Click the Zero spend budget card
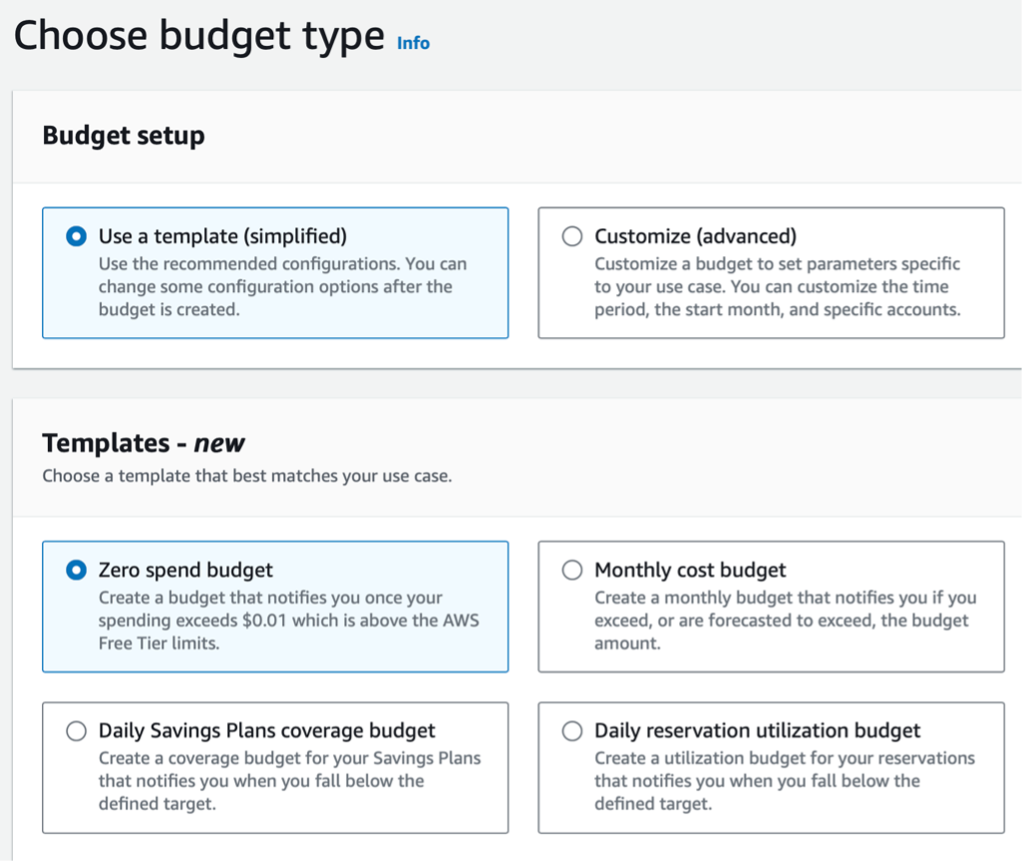Screen dimensions: 1026x864 [275, 605]
